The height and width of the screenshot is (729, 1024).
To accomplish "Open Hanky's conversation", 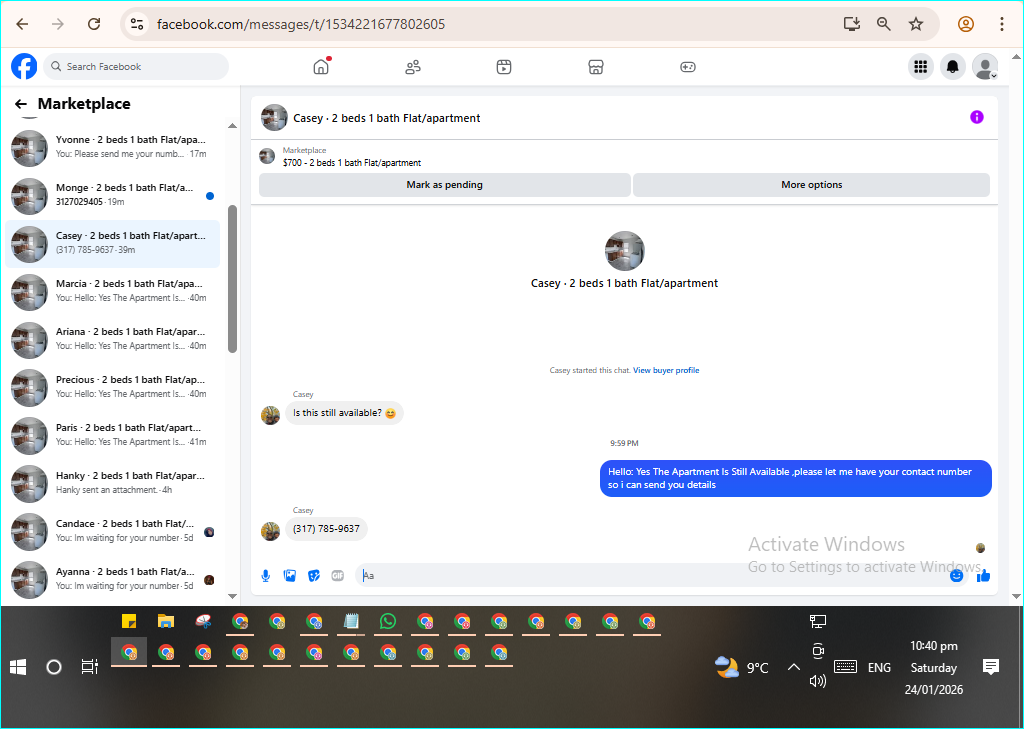I will [x=112, y=483].
